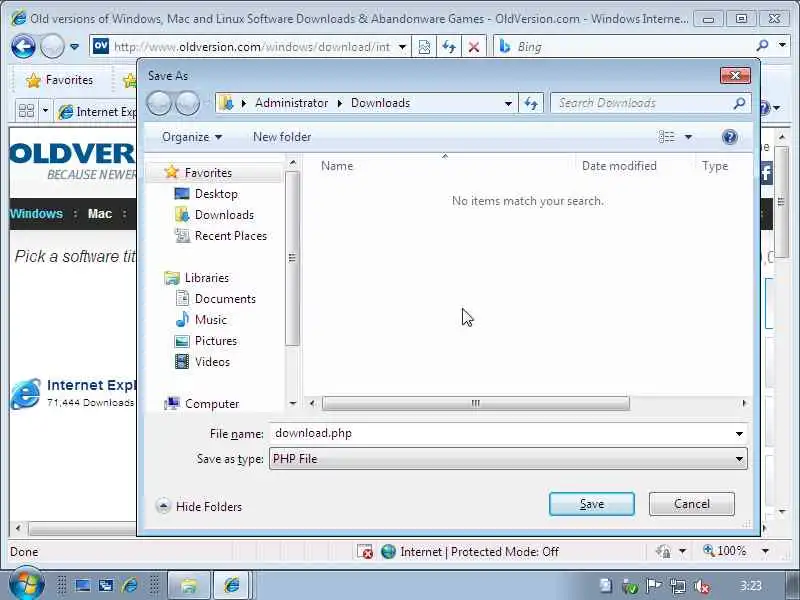Open the tab list dropdown arrow
The height and width of the screenshot is (600, 800).
[45, 111]
